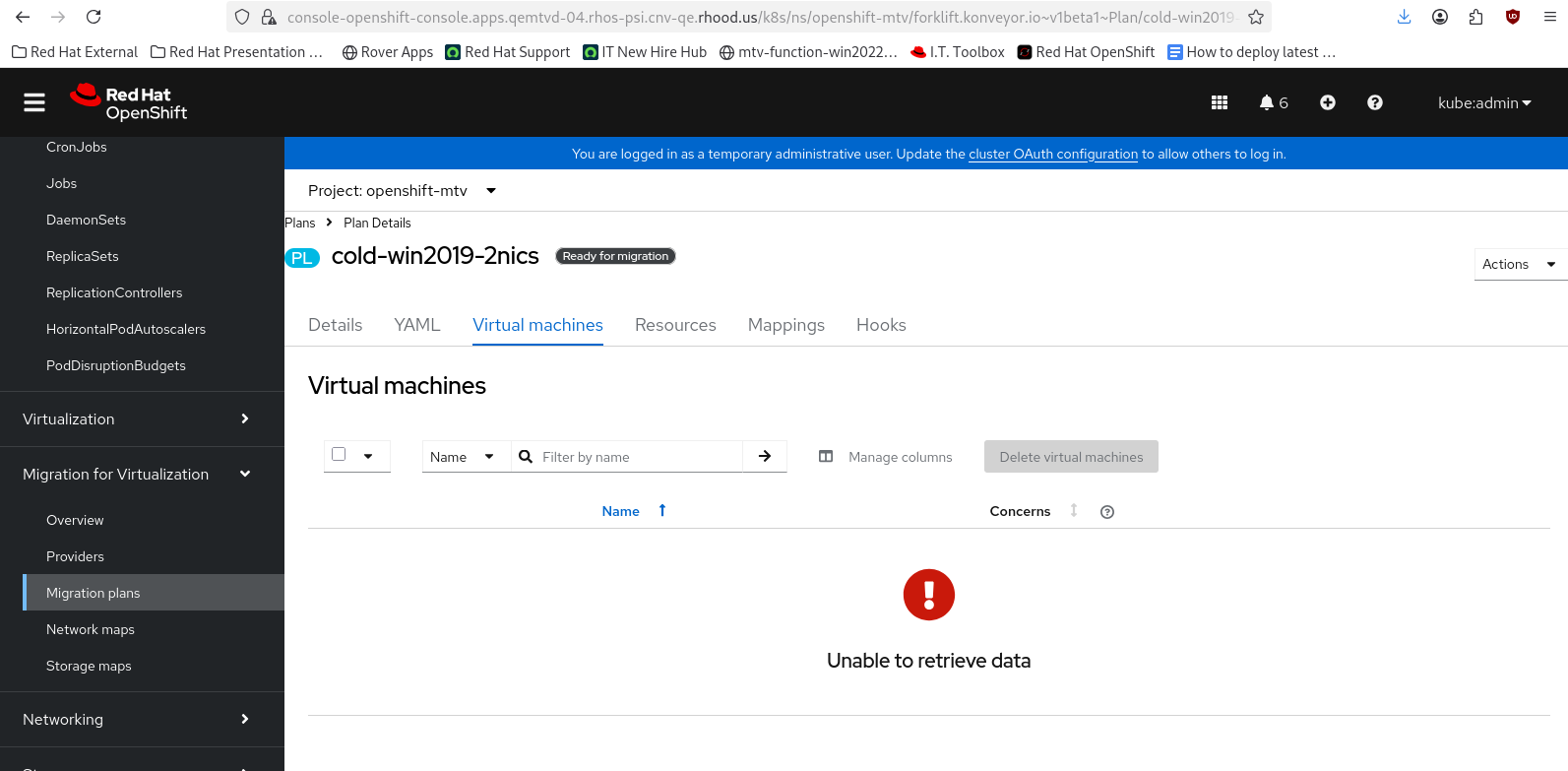Expand the Virtualization navigation section

pyautogui.click(x=142, y=418)
